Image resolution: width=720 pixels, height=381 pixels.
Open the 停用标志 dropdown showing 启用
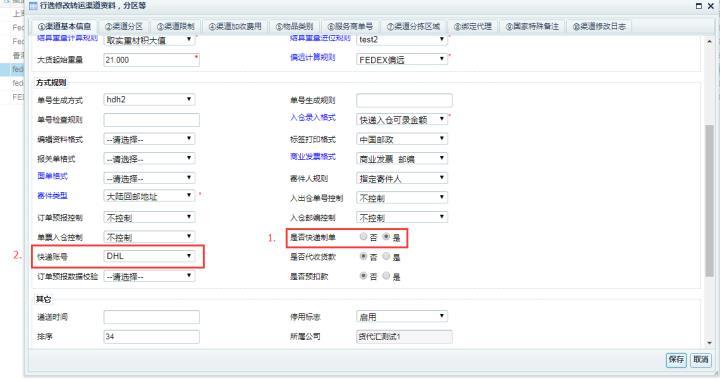401,316
